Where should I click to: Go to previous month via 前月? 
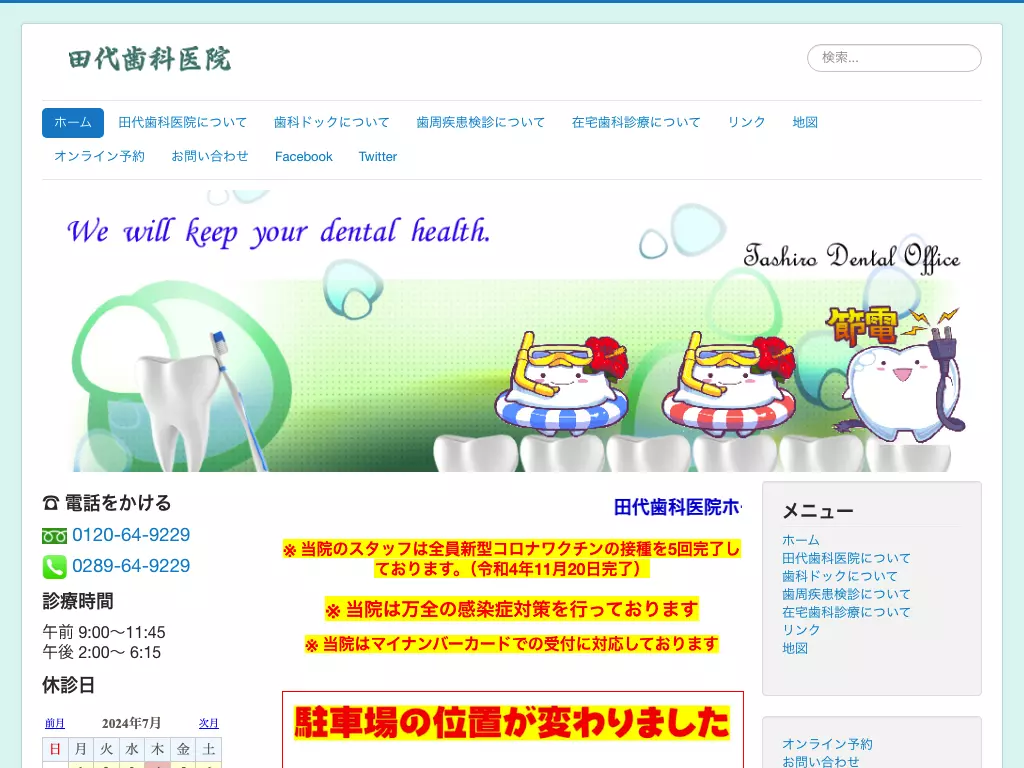pos(55,724)
